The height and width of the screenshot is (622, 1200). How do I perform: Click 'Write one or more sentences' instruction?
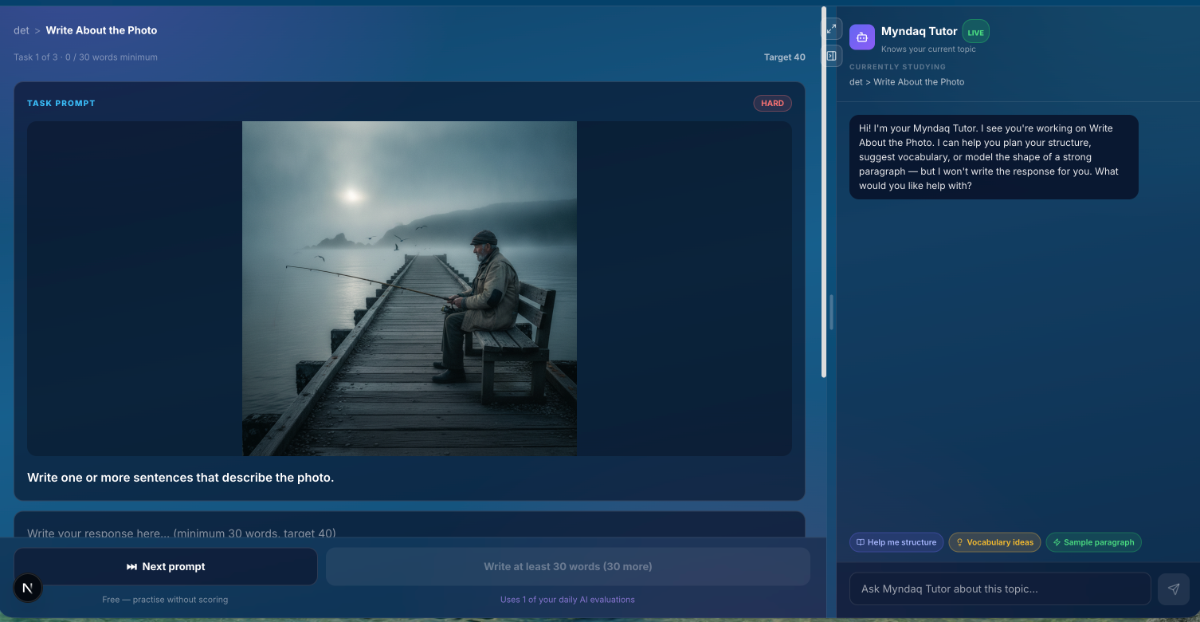point(180,477)
